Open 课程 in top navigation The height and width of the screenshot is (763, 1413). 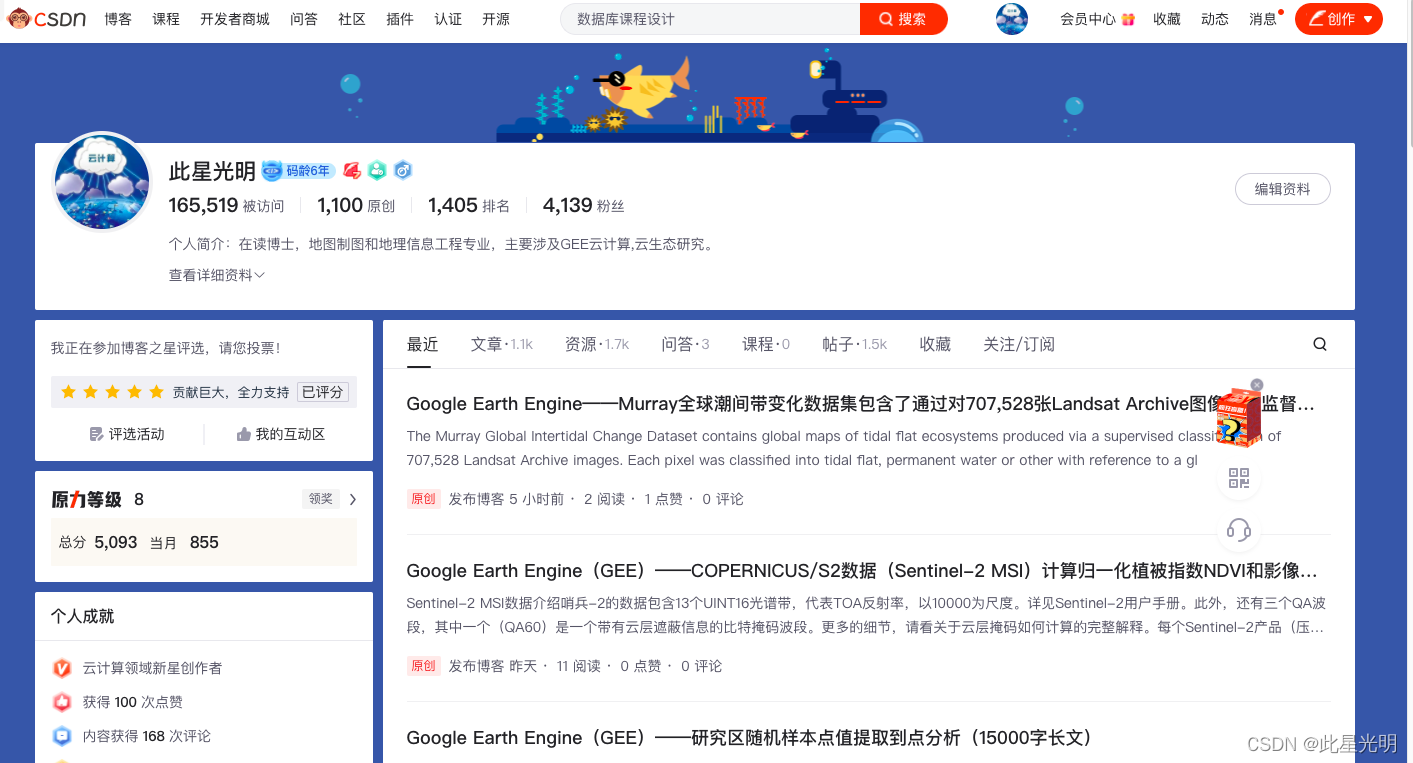click(x=166, y=19)
